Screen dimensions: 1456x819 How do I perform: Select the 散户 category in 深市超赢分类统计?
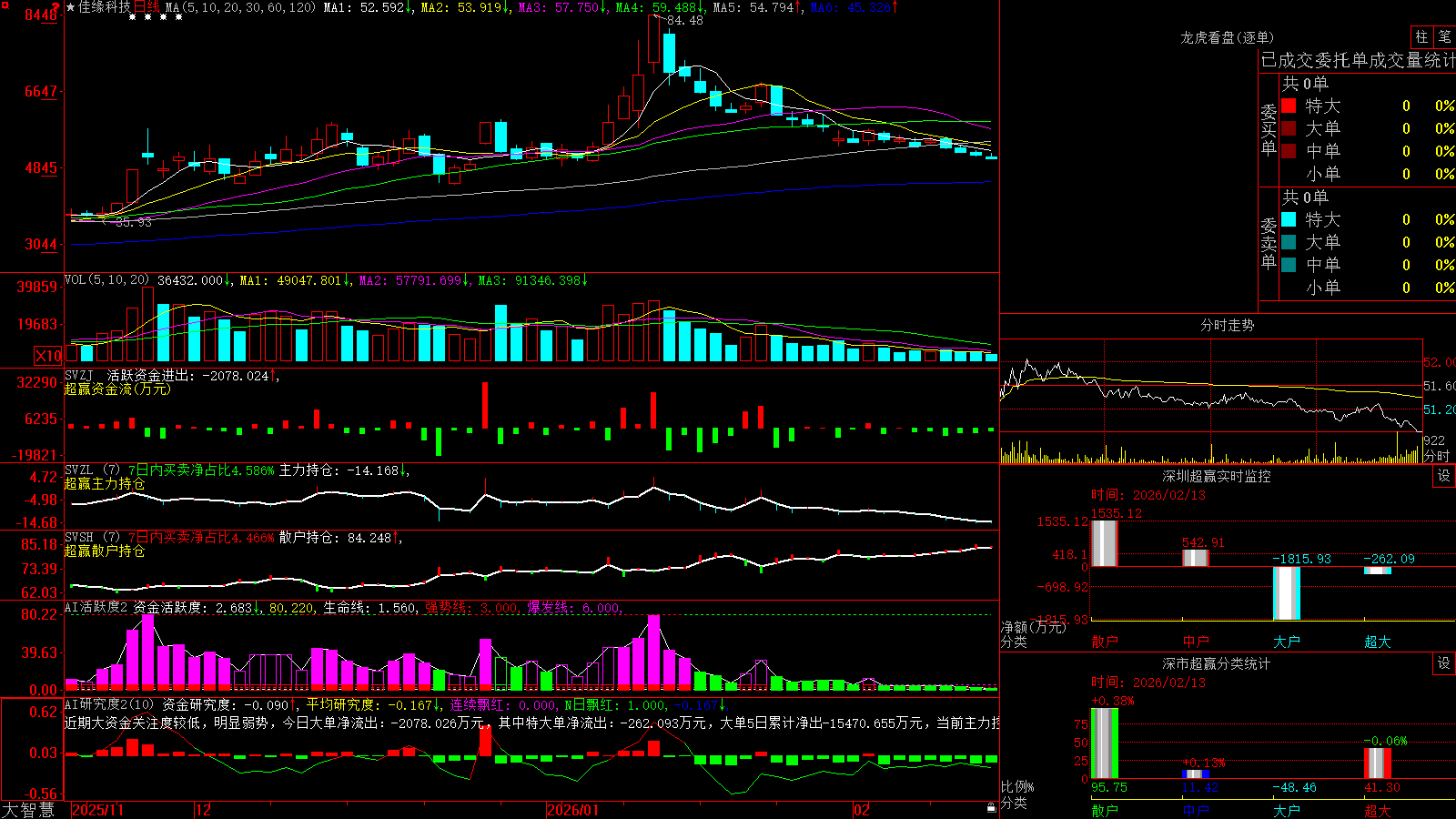coord(1105,810)
